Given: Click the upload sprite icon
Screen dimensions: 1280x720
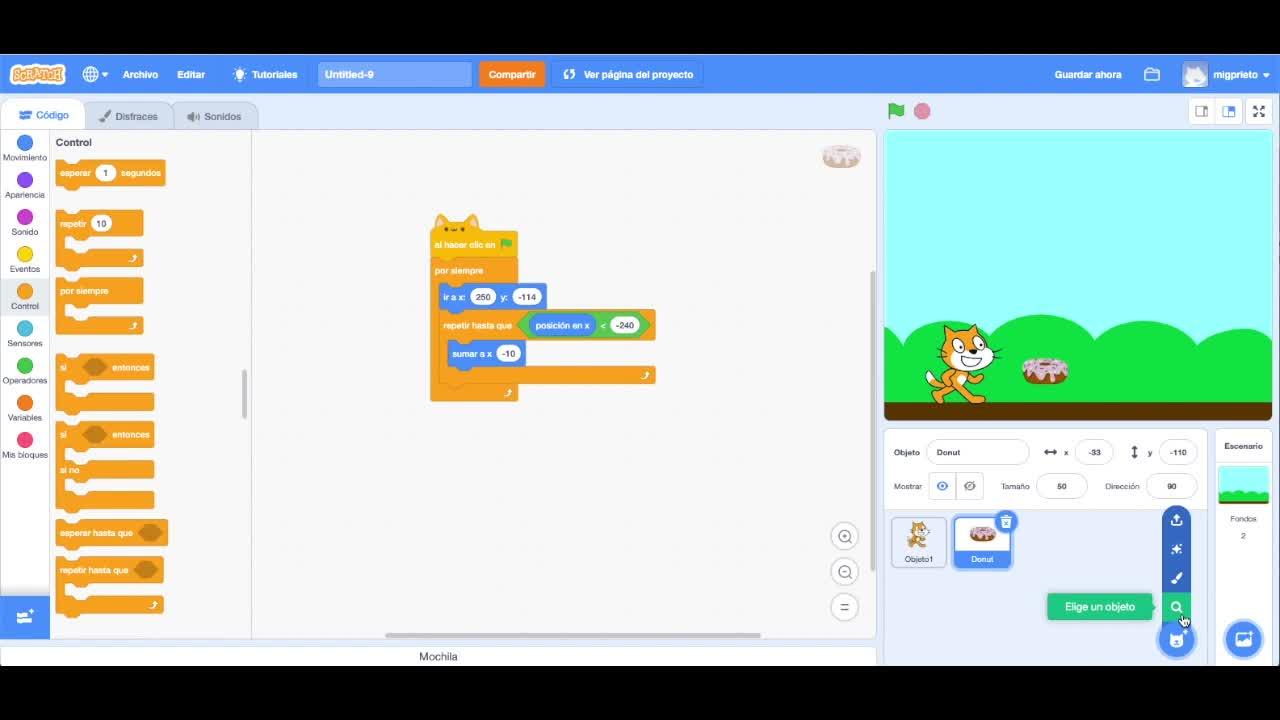Looking at the screenshot, I should tap(1176, 520).
